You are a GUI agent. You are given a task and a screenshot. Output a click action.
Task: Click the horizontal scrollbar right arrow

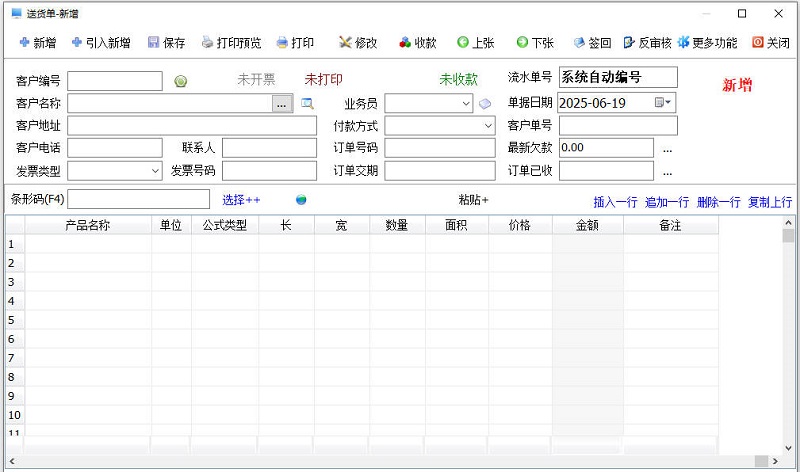click(775, 461)
